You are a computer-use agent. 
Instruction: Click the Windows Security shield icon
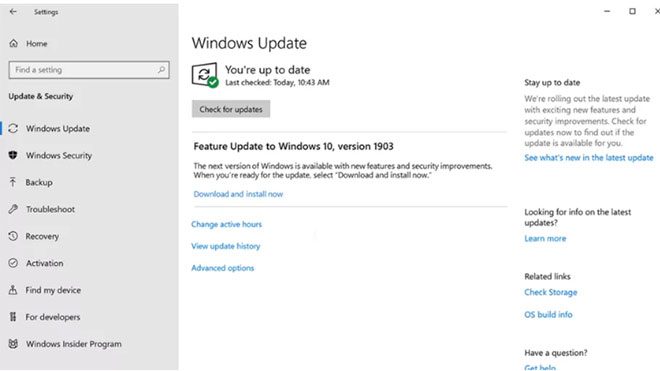click(x=13, y=155)
